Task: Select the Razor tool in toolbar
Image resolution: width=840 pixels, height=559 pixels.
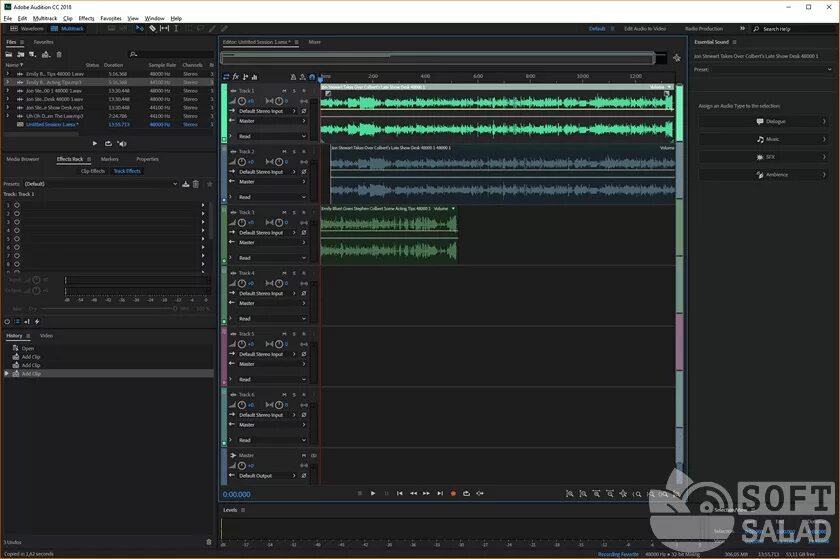Action: coord(153,28)
